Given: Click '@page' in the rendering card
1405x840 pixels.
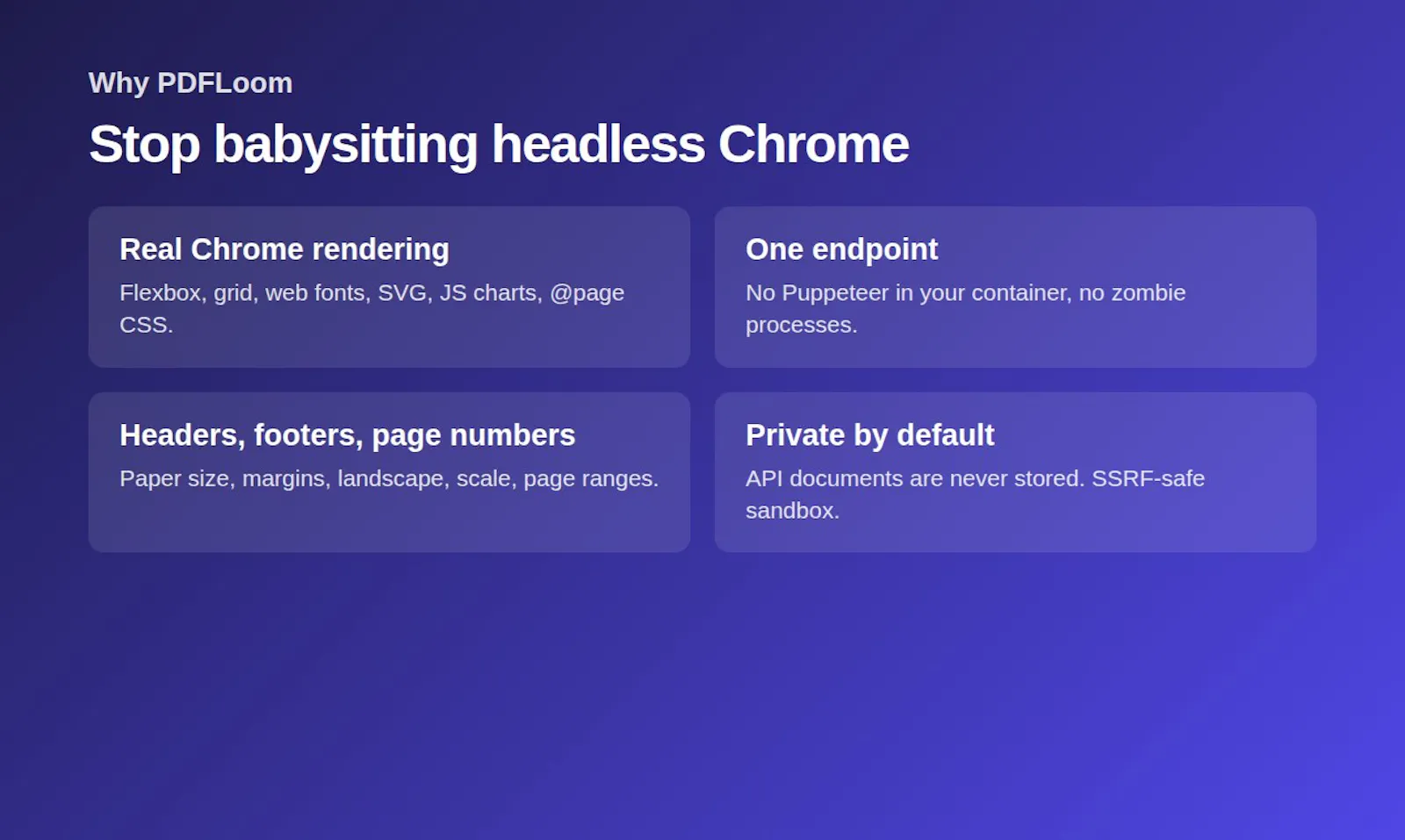Looking at the screenshot, I should pos(587,293).
